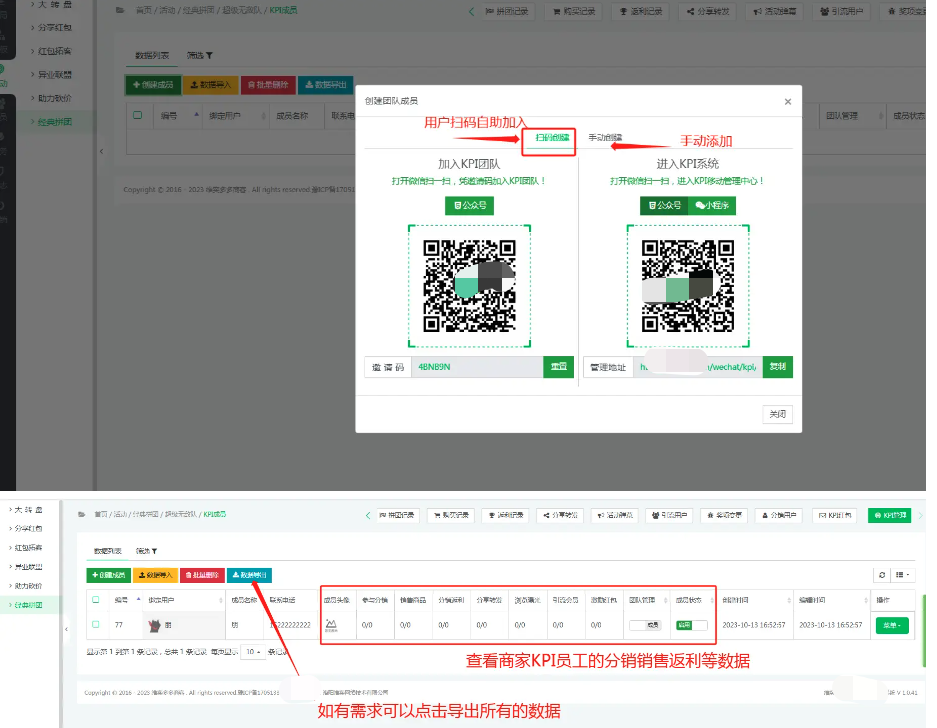Viewport: 937px width, 728px height.
Task: Open 数据列表 tab in upper screenshot
Action: tap(152, 56)
